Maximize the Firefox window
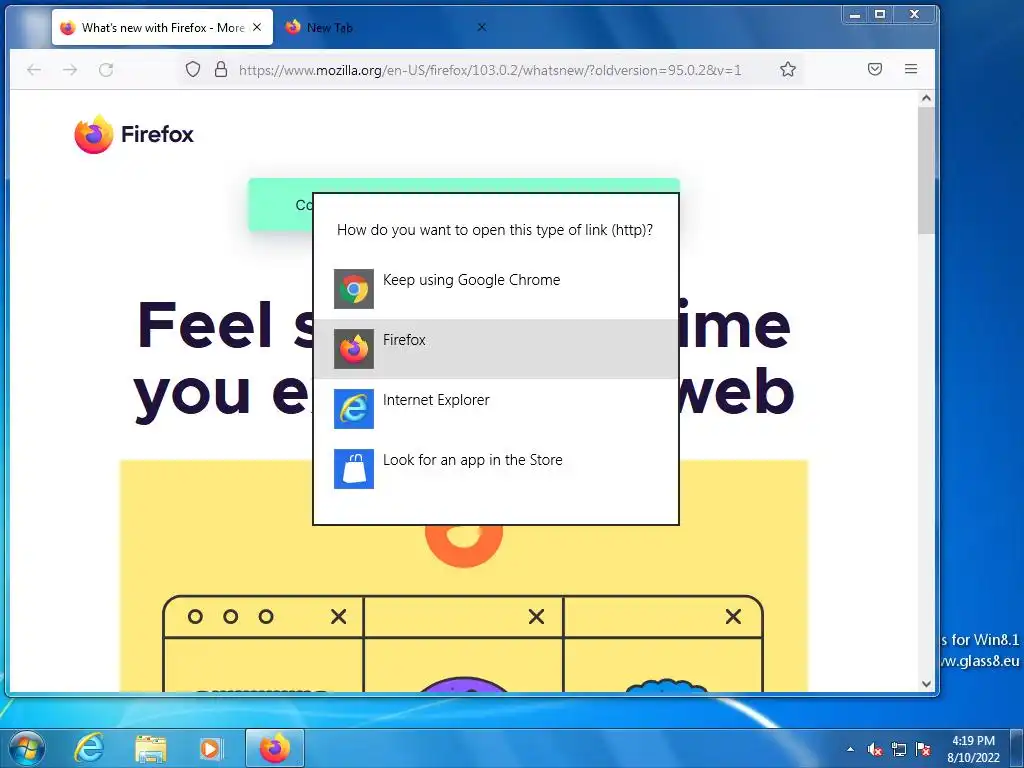This screenshot has height=768, width=1024. click(x=880, y=14)
